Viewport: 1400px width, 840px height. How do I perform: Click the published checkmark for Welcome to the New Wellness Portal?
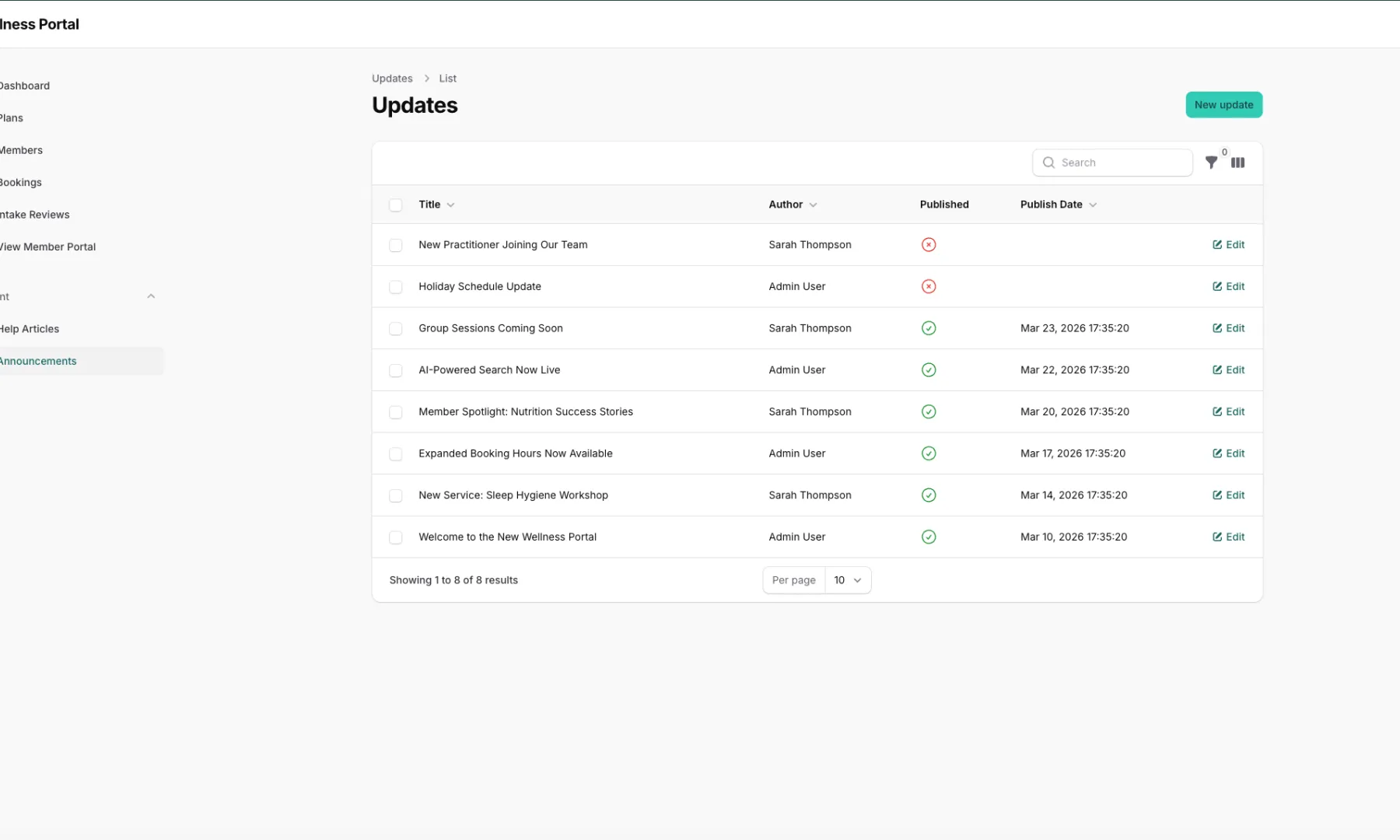928,537
